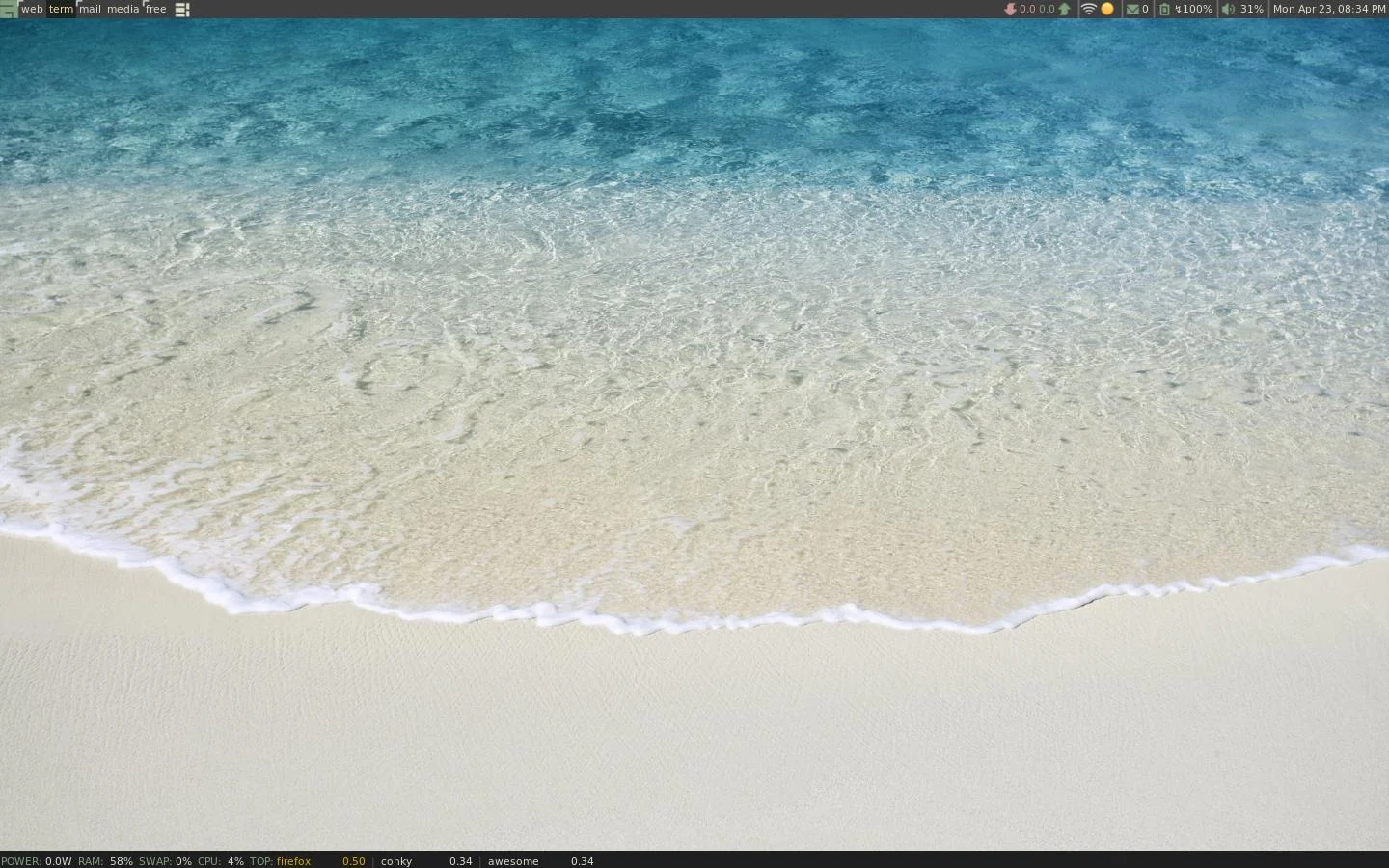Open the awesome launcher menu icon
1389x868 pixels.
tap(9, 10)
